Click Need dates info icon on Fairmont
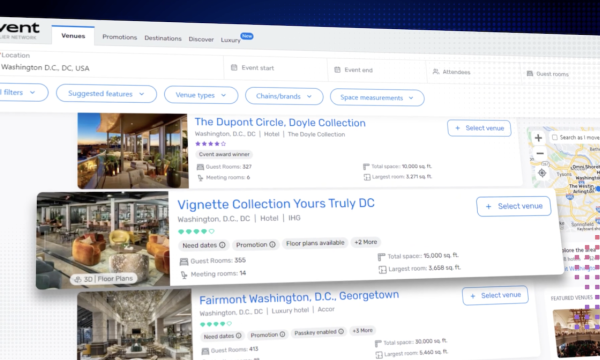The image size is (600, 360). pos(238,336)
